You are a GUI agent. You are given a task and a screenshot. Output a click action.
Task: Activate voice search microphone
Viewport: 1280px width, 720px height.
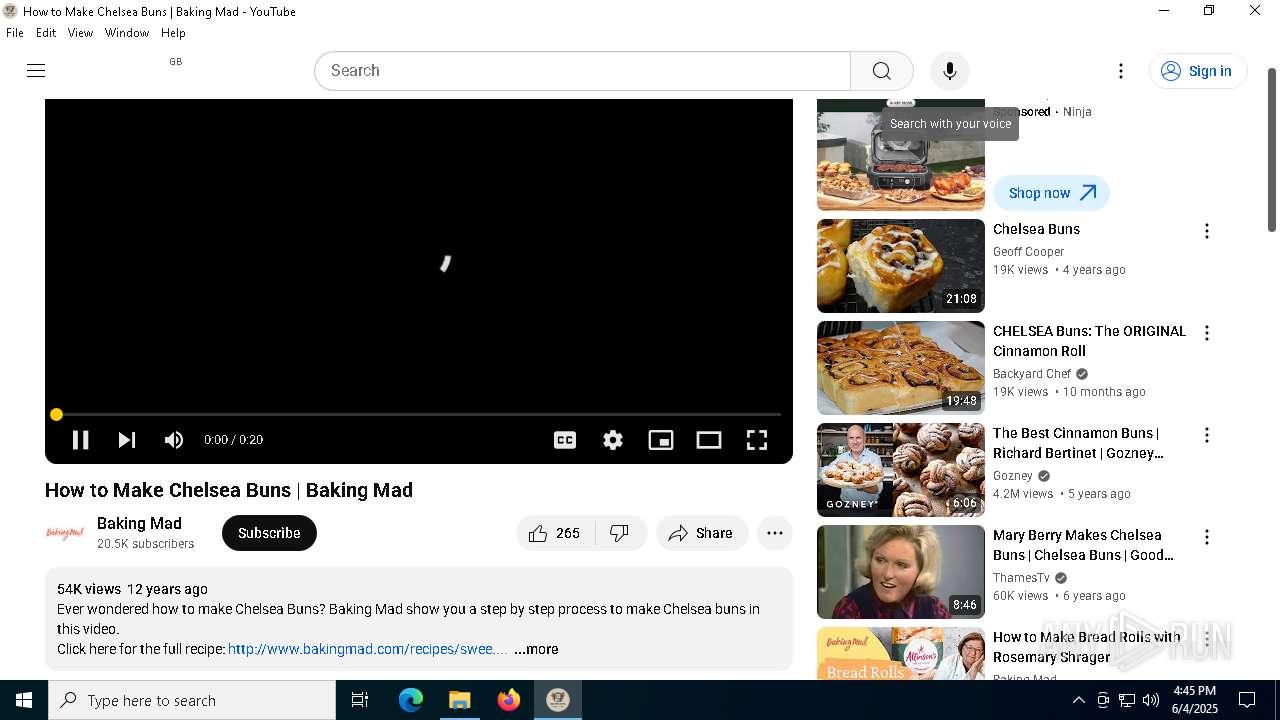(x=949, y=71)
